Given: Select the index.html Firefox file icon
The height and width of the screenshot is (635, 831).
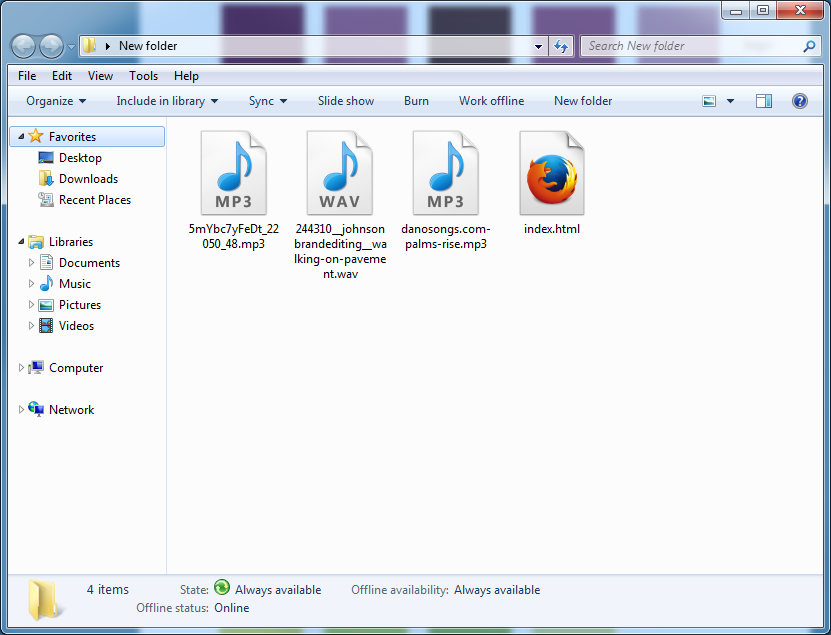Looking at the screenshot, I should [552, 173].
